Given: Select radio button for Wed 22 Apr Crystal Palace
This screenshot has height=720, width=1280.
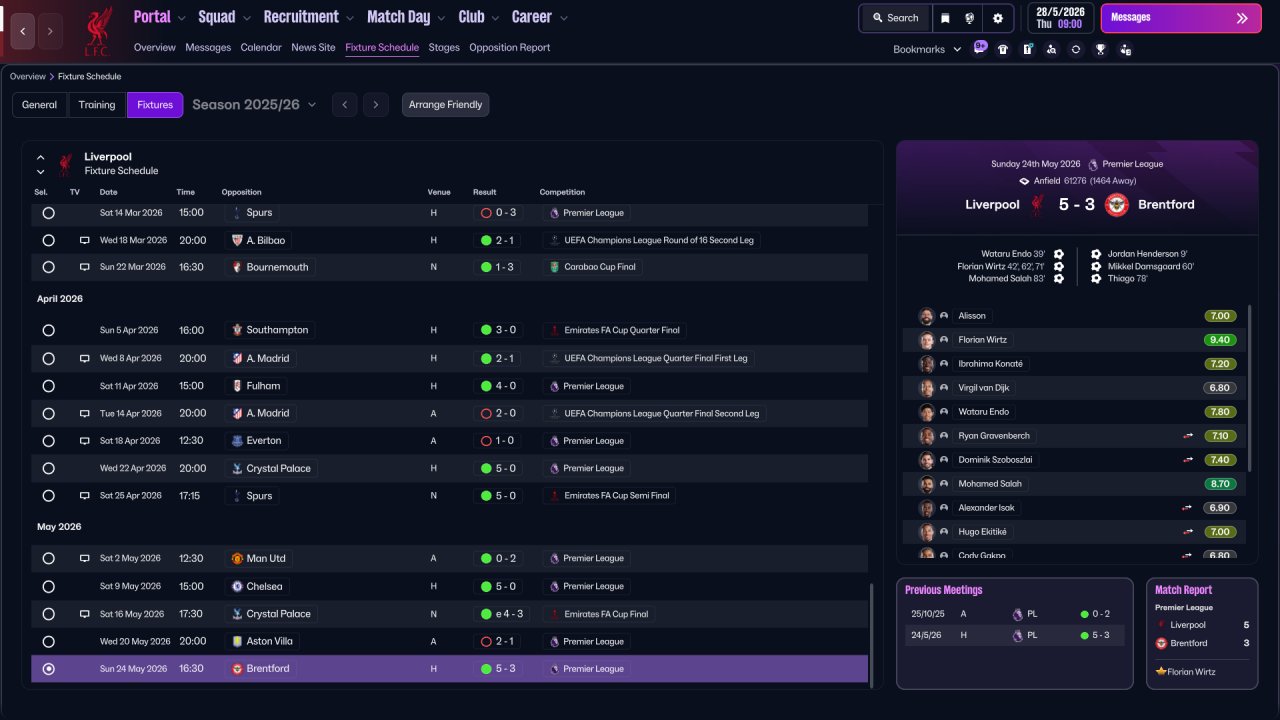Looking at the screenshot, I should coord(48,468).
